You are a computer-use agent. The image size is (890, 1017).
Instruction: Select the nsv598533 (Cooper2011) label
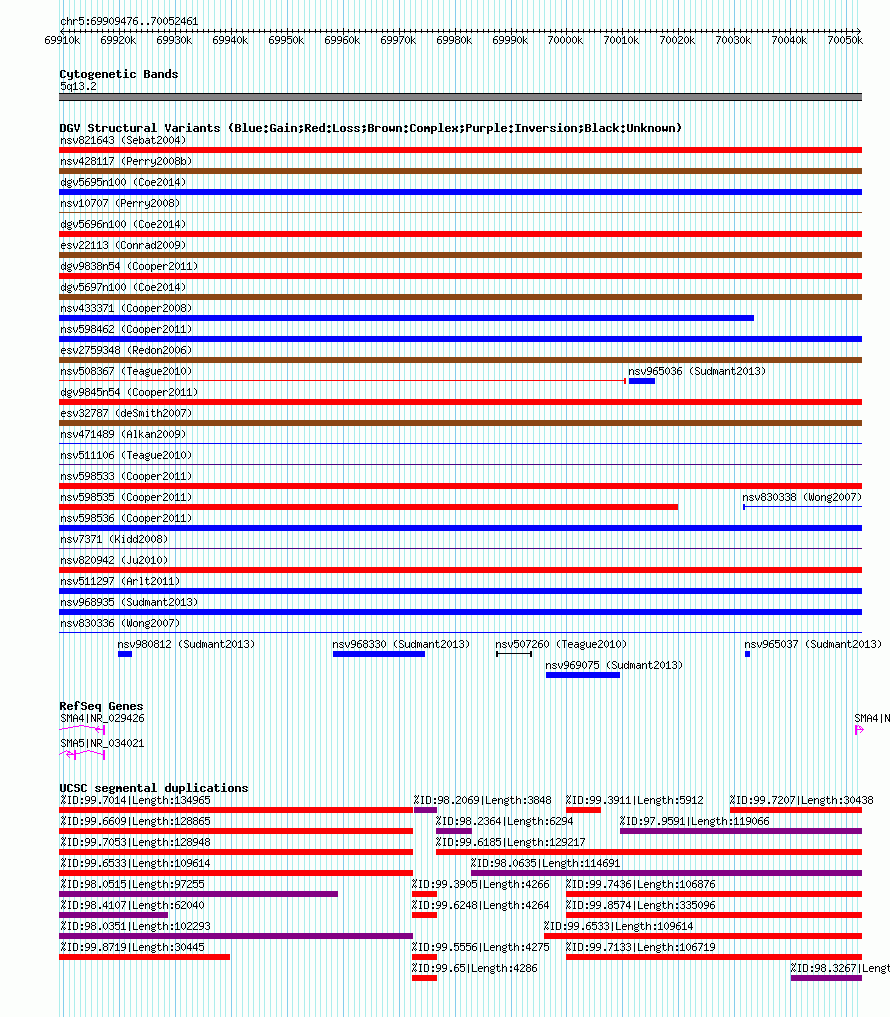(x=126, y=476)
